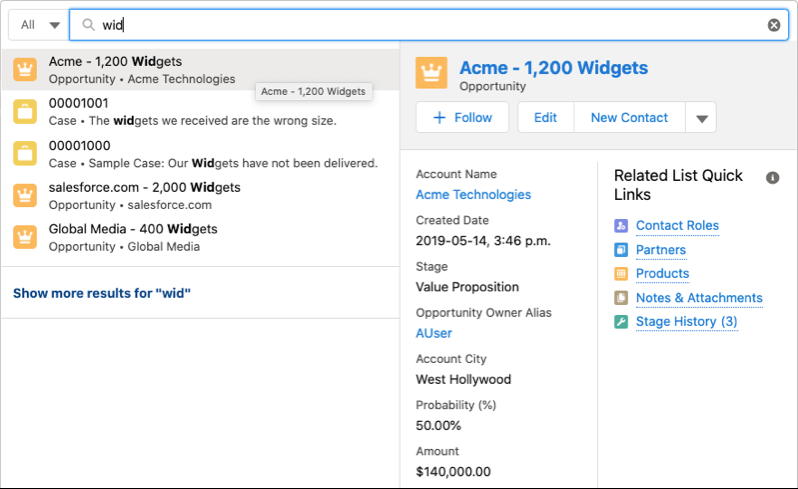Screen dimensions: 798x489
Task: Select Acme - 1,200 Widgets search result
Action: 201,70
